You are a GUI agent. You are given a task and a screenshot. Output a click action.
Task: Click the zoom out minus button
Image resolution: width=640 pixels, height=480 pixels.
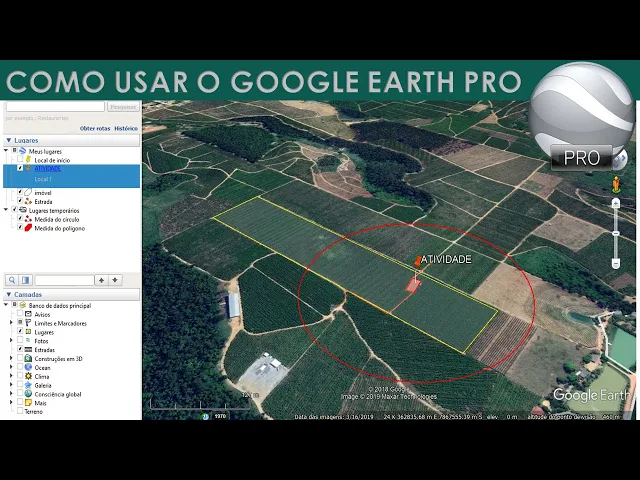tap(616, 264)
